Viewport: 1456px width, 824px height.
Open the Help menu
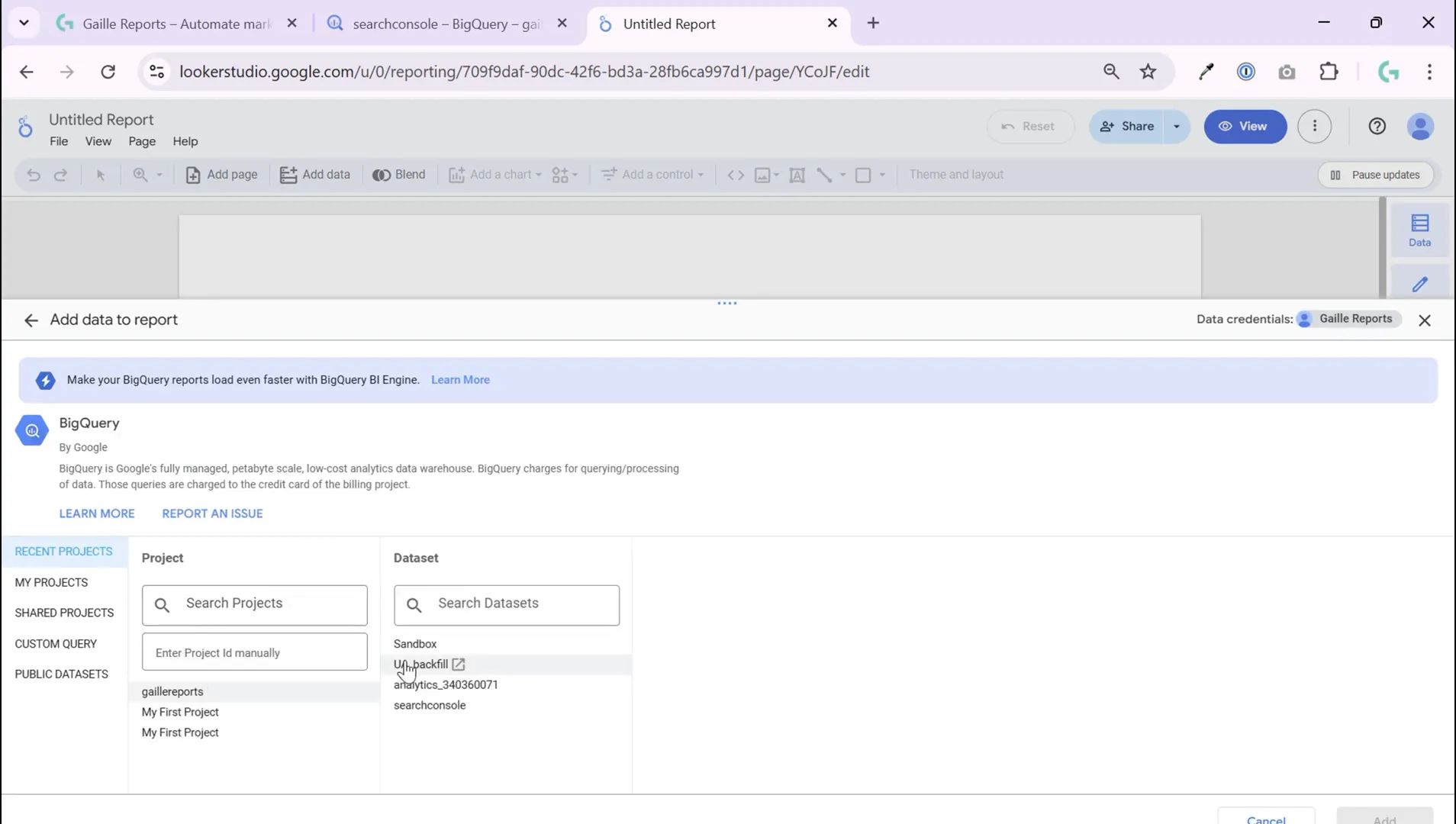point(185,142)
